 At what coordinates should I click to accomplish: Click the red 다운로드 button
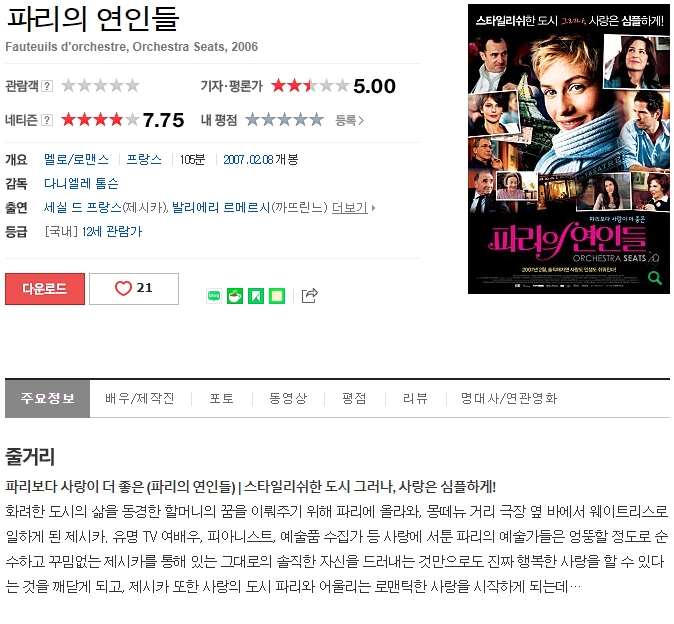pyautogui.click(x=45, y=289)
